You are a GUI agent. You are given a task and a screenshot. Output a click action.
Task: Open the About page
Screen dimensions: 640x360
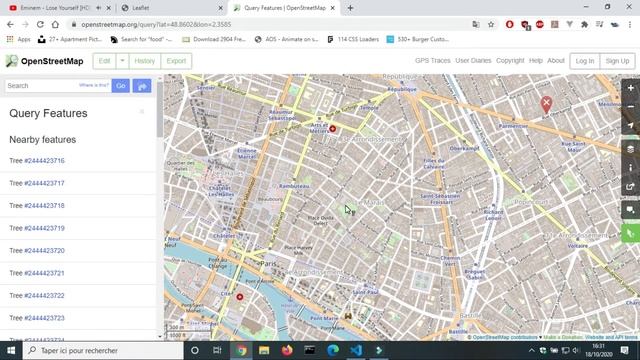point(556,60)
